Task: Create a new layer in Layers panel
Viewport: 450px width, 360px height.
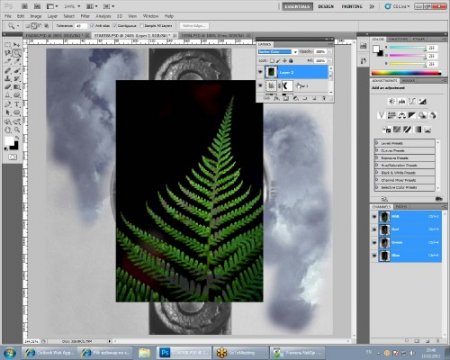Action: tap(314, 98)
